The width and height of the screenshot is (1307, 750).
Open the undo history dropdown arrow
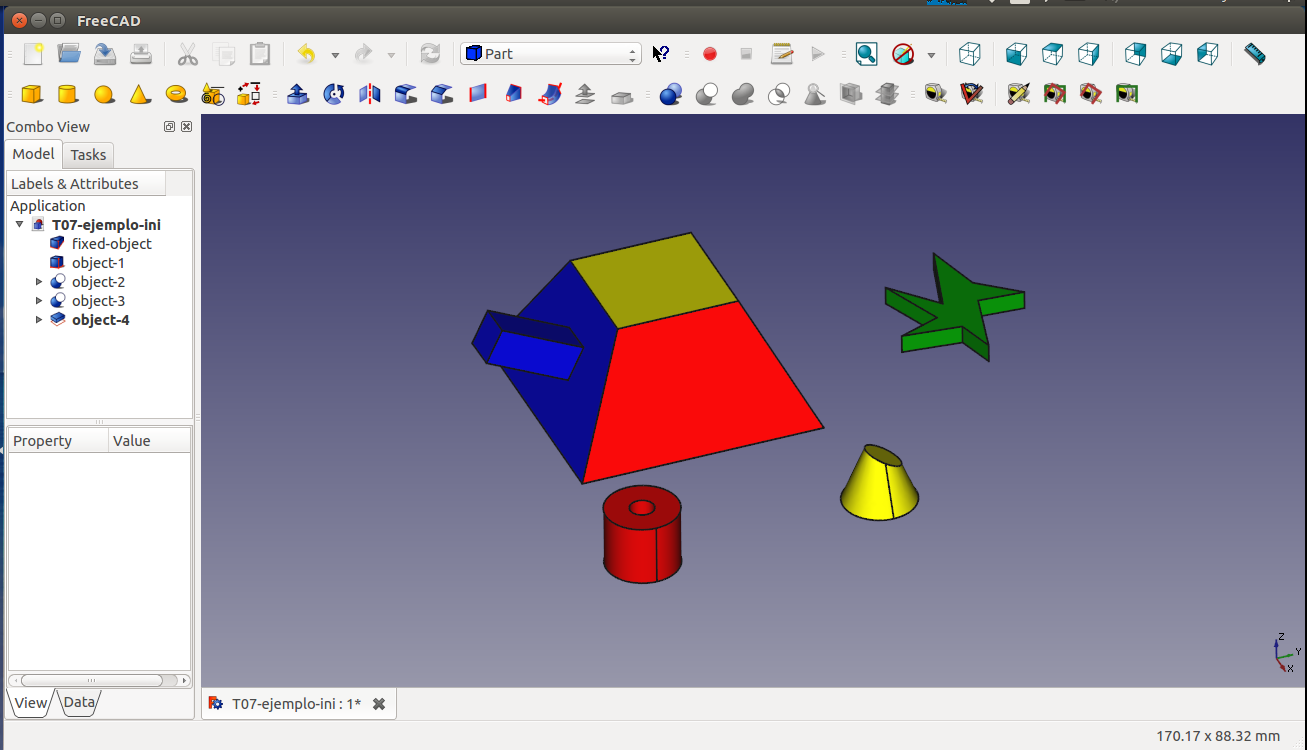click(x=335, y=55)
